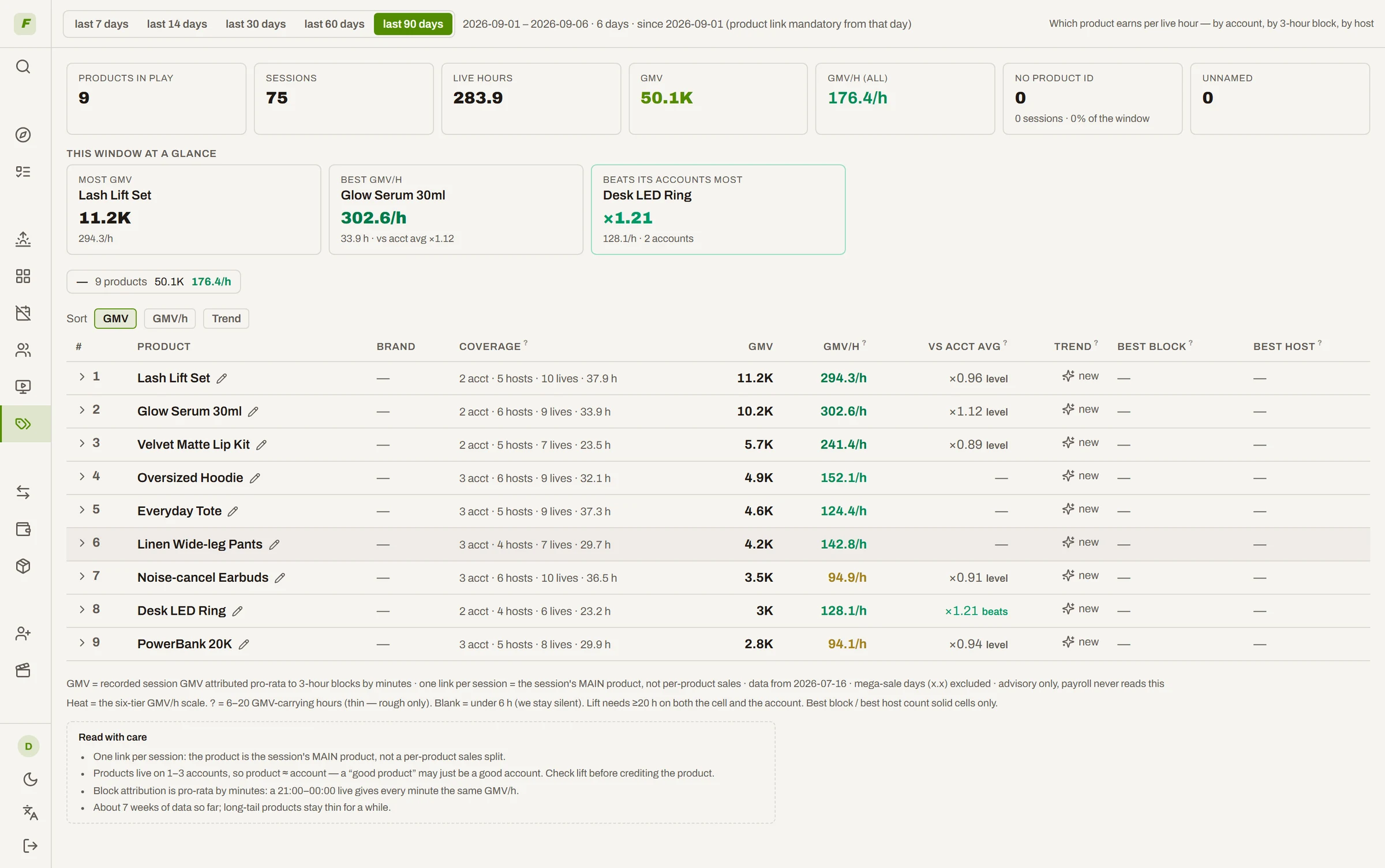The height and width of the screenshot is (868, 1385).
Task: Edit the Velvet Matte Lip Kit pencil
Action: point(261,445)
